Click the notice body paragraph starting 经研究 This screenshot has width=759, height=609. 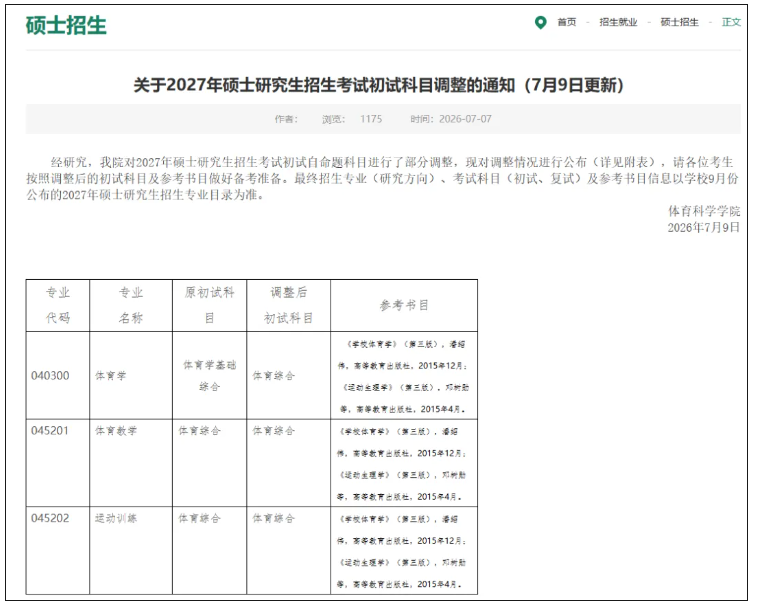pos(383,179)
